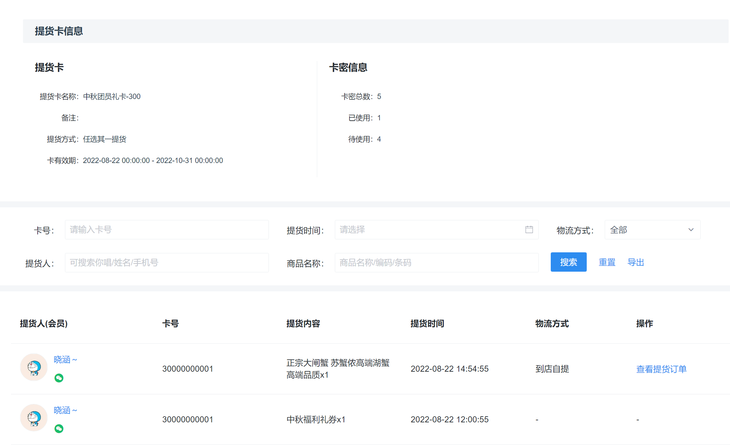Click the 重置 link
The image size is (730, 445).
[x=607, y=263]
